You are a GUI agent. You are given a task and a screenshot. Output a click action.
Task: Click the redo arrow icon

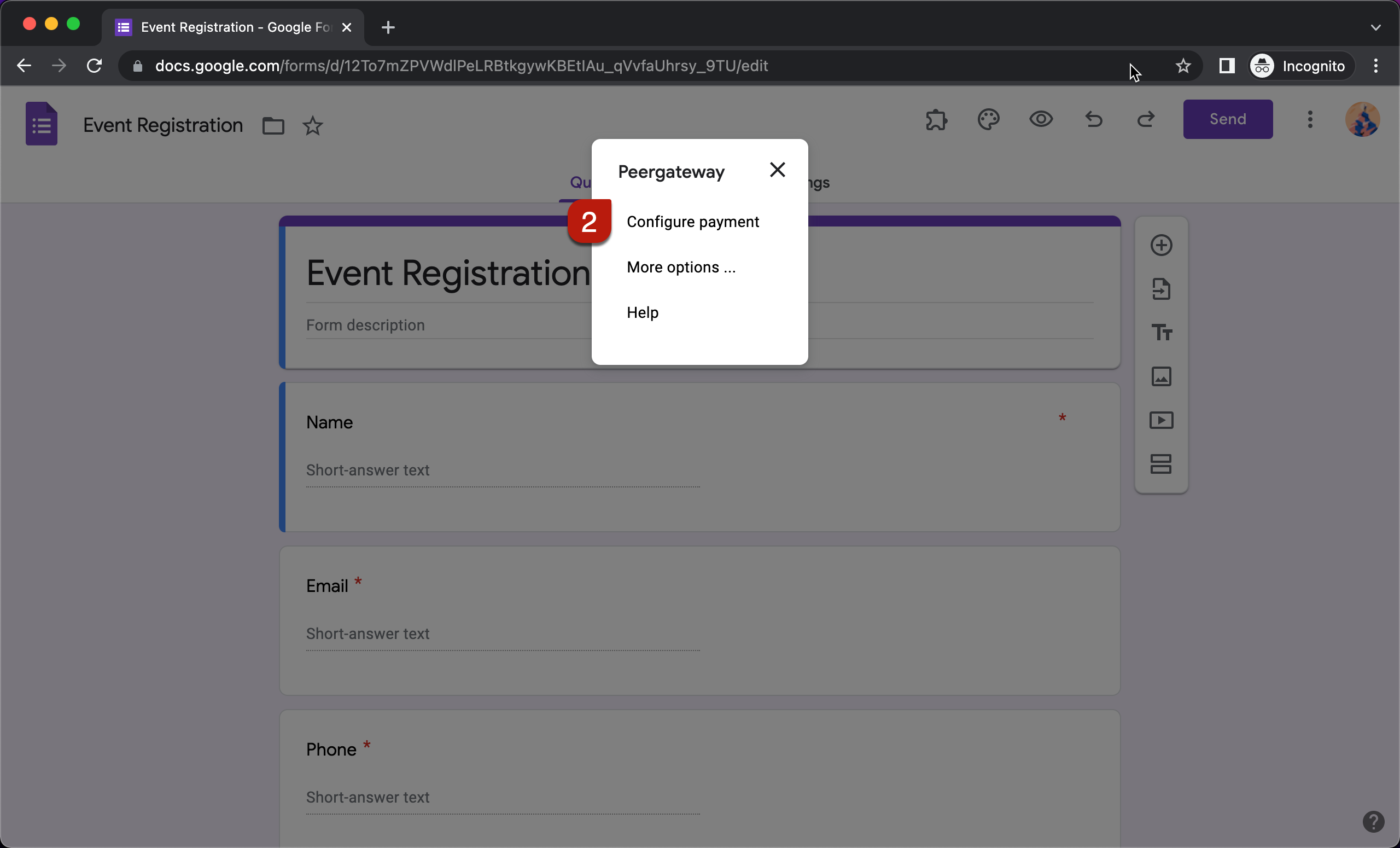point(1146,119)
